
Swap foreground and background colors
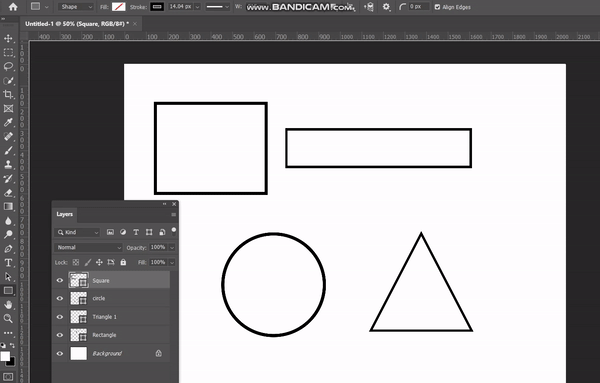(x=12, y=345)
